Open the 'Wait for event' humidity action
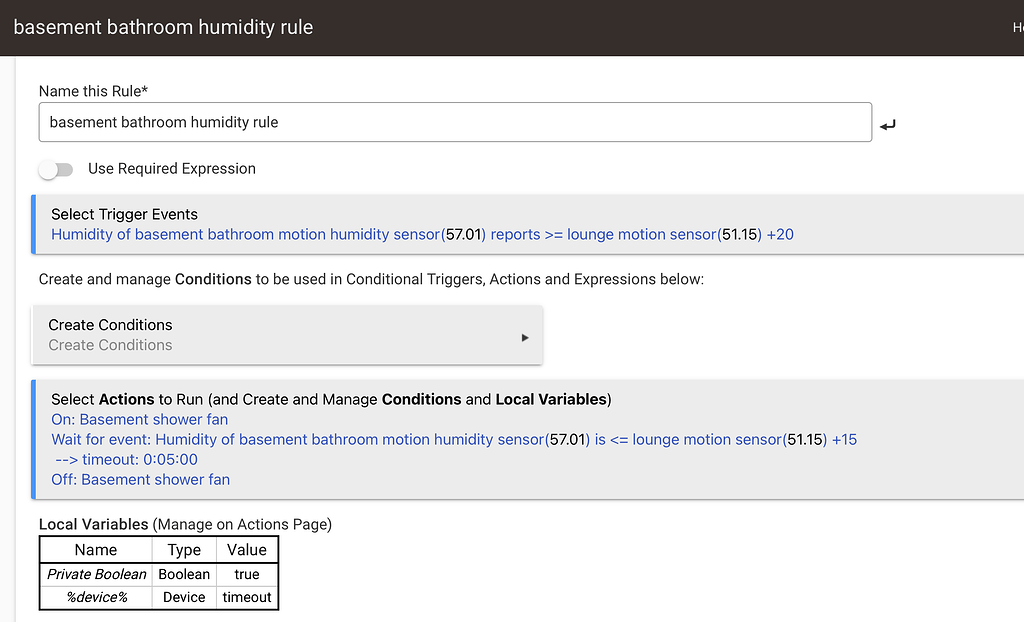The height and width of the screenshot is (622, 1024). pos(450,440)
